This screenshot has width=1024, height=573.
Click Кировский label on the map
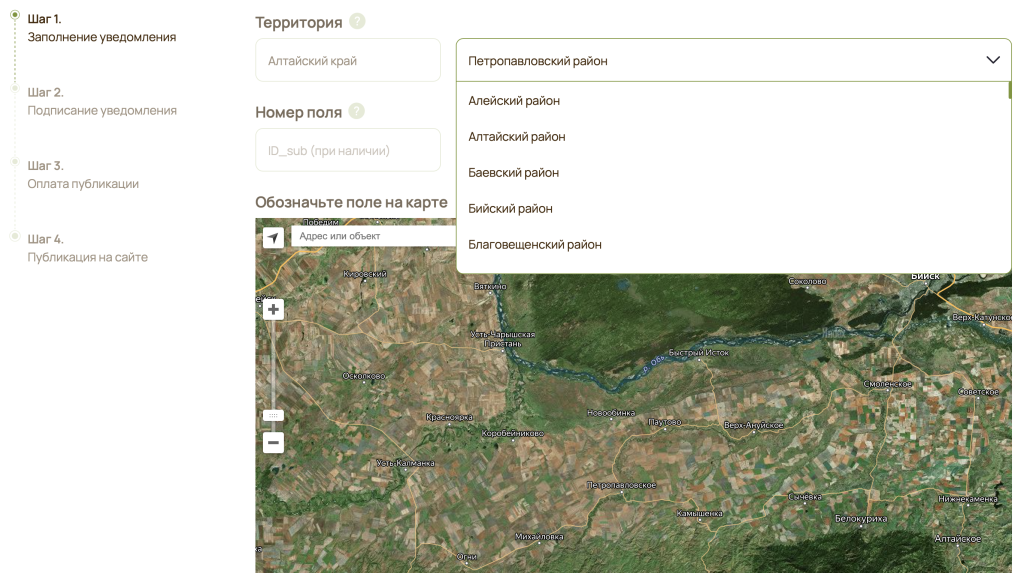tap(365, 274)
